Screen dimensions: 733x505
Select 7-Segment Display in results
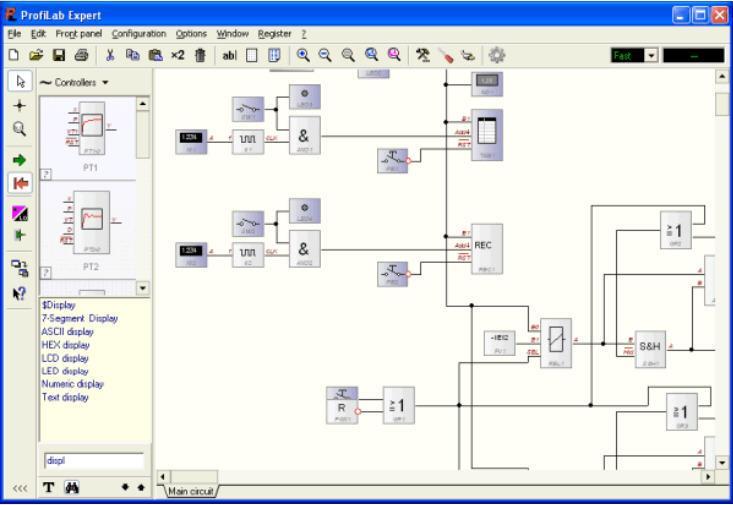point(79,318)
